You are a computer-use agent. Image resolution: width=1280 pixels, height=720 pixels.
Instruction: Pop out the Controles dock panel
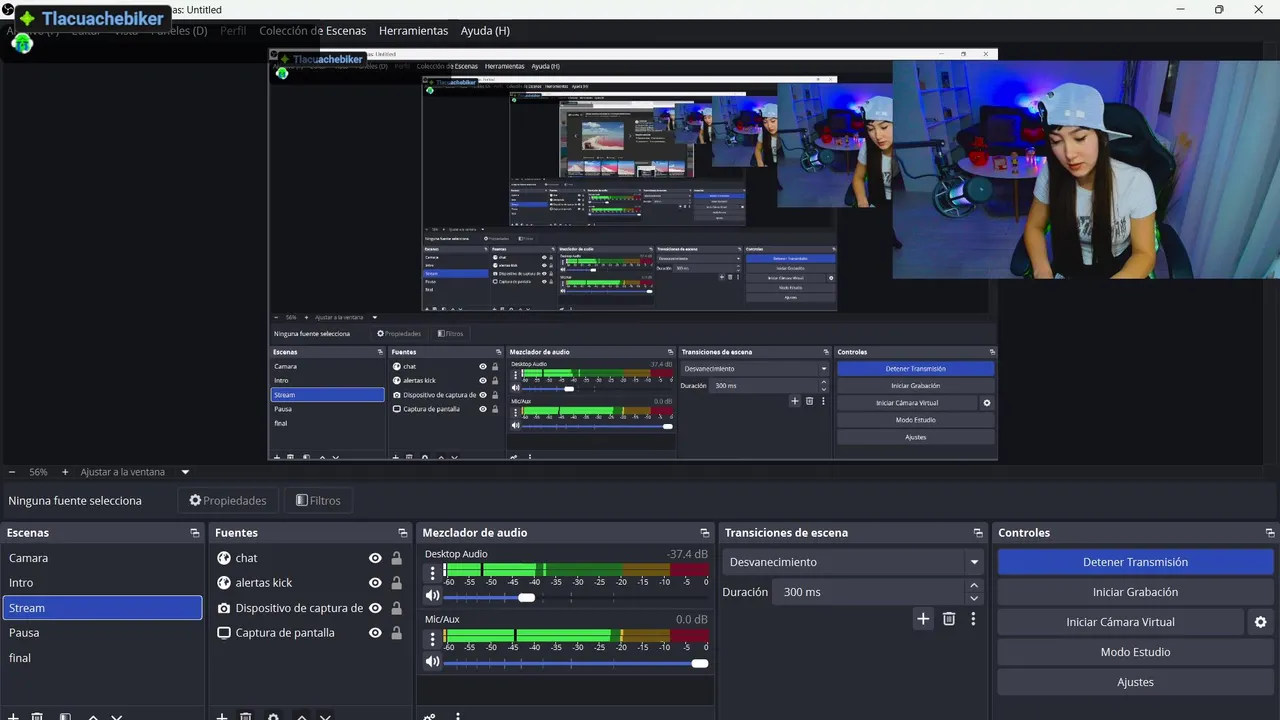point(1271,533)
